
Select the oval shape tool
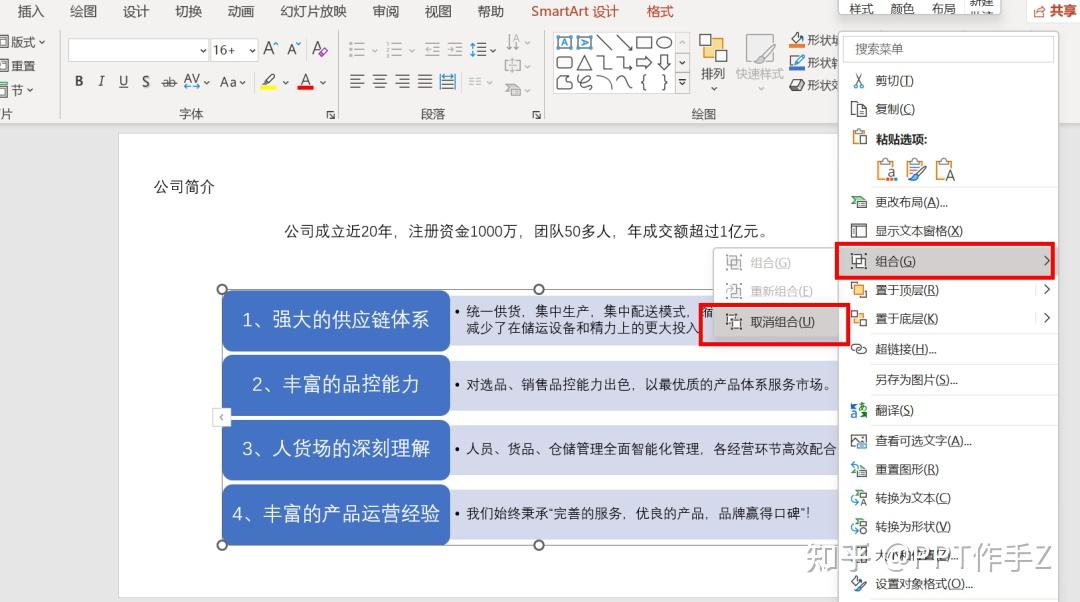(x=666, y=42)
